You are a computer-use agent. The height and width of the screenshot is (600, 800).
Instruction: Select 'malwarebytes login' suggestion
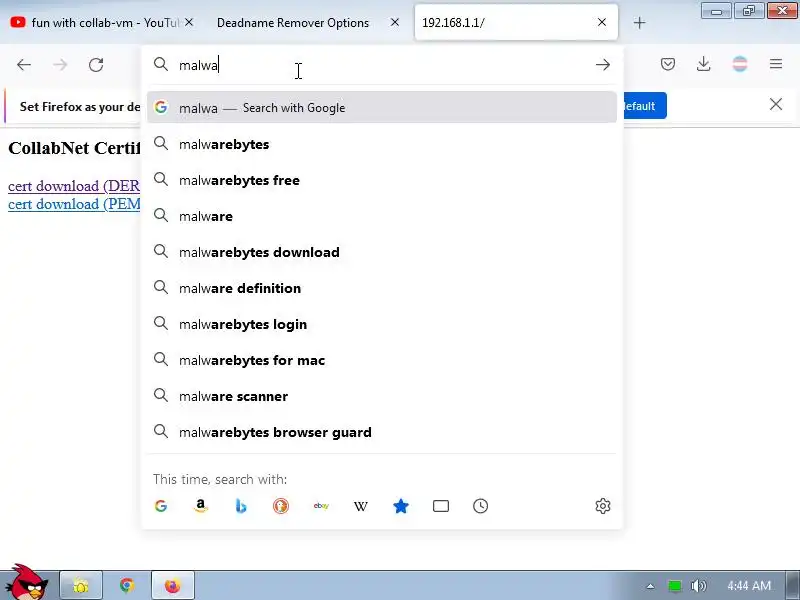(382, 324)
